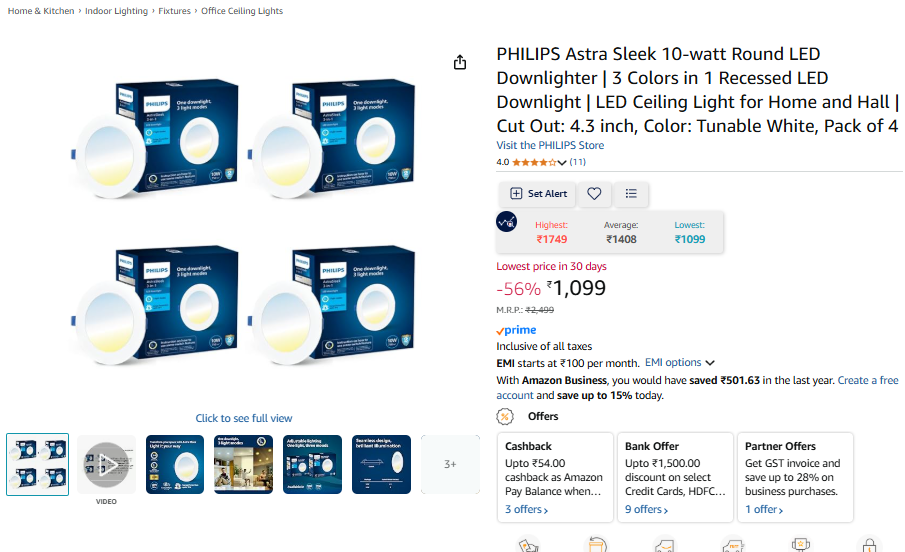Play the product video thumbnail

click(x=106, y=464)
